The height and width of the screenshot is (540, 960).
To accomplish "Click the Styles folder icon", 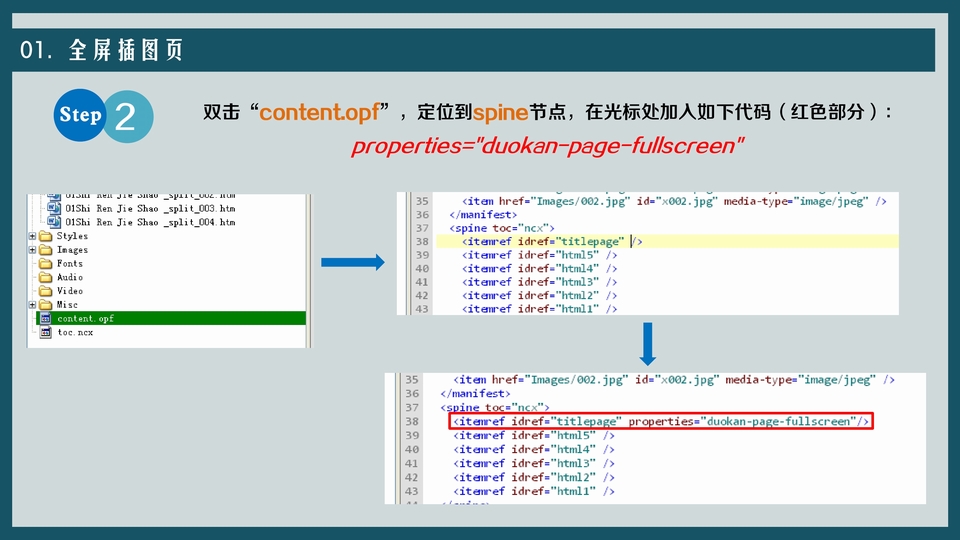I will (x=45, y=236).
